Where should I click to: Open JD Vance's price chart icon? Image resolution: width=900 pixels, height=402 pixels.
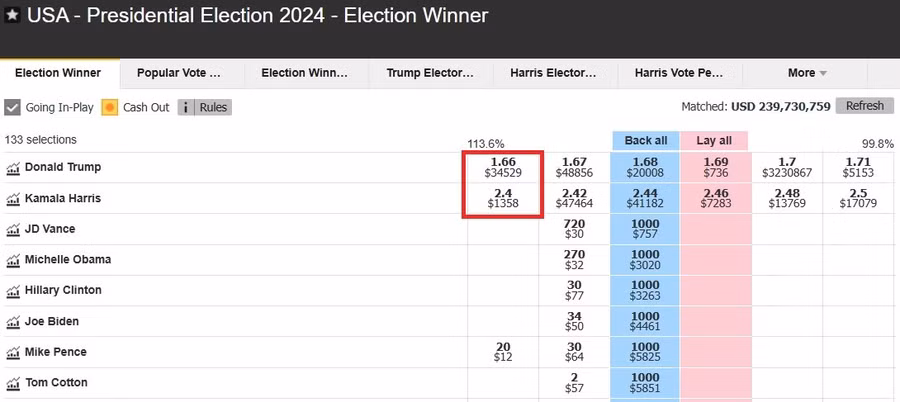pyautogui.click(x=13, y=230)
